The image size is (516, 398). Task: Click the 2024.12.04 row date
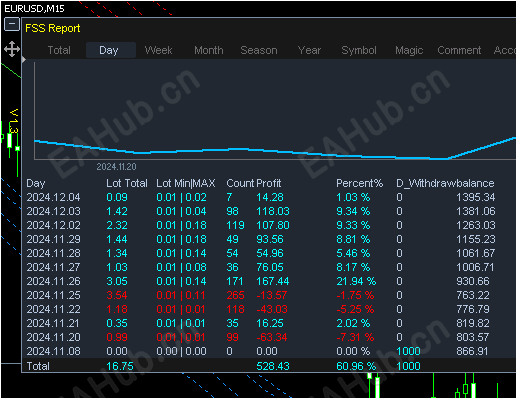click(53, 197)
